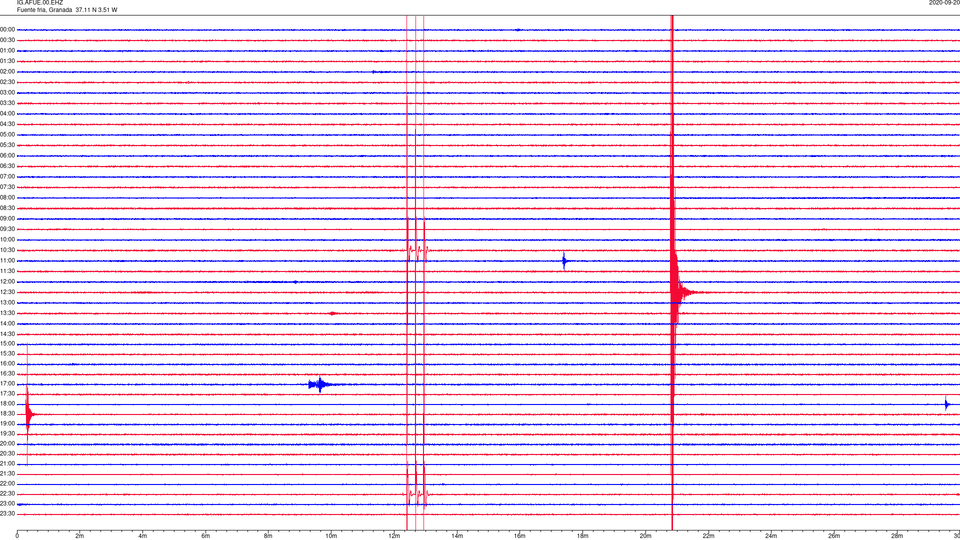
Task: Select the 19:30 trace time label
Action: pyautogui.click(x=7, y=433)
